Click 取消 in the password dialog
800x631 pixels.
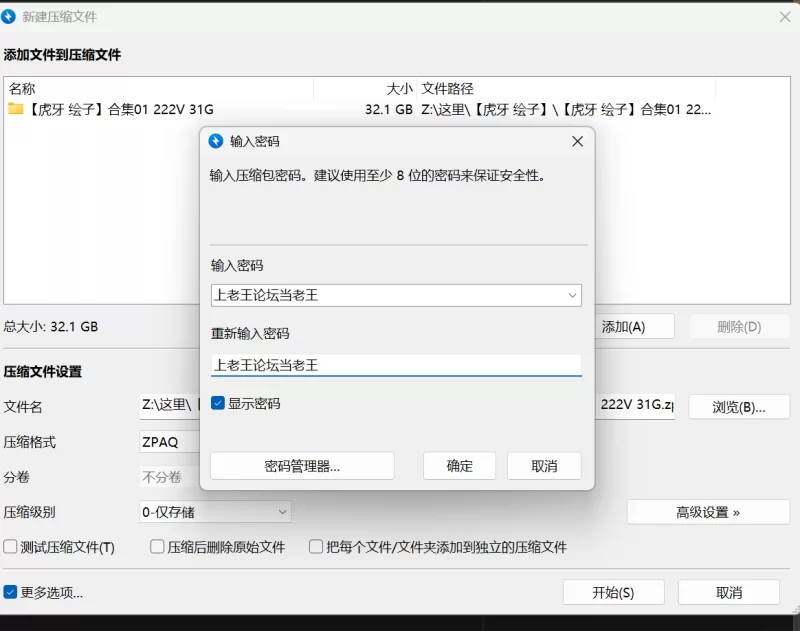(544, 466)
